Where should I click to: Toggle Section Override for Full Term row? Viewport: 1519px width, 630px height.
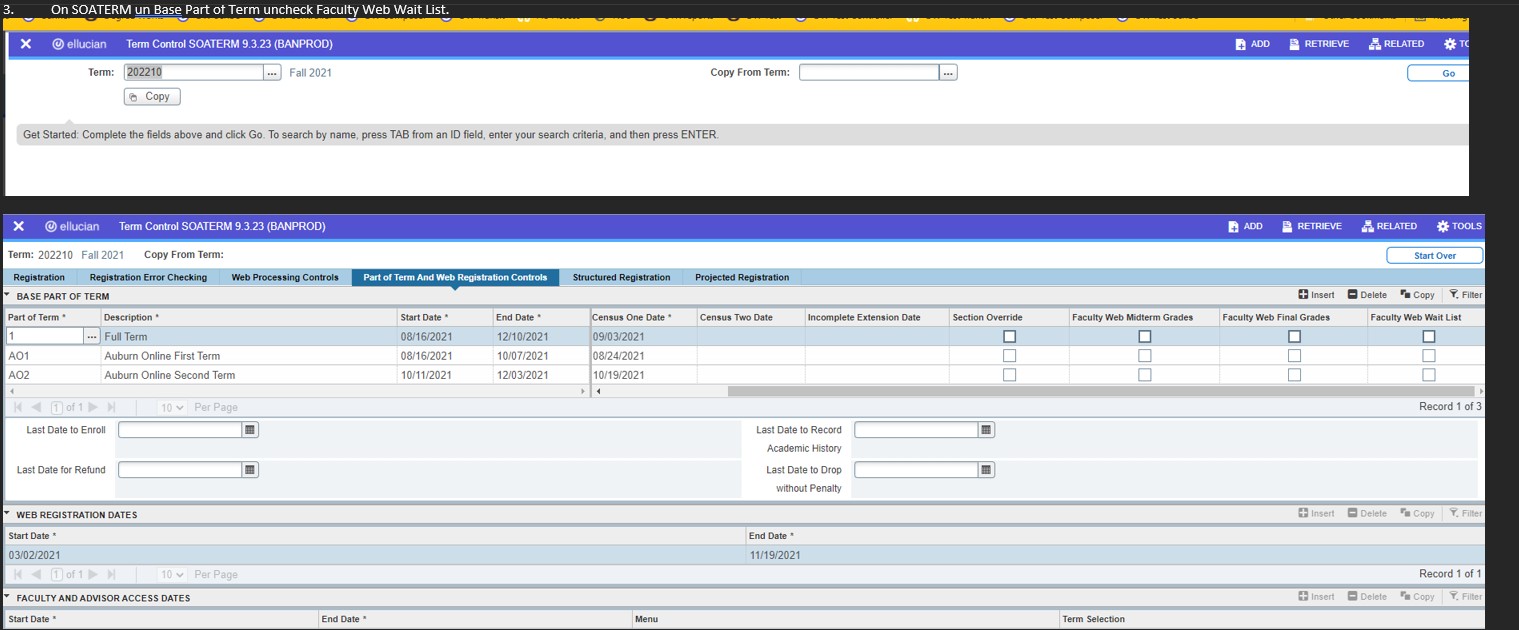1009,337
